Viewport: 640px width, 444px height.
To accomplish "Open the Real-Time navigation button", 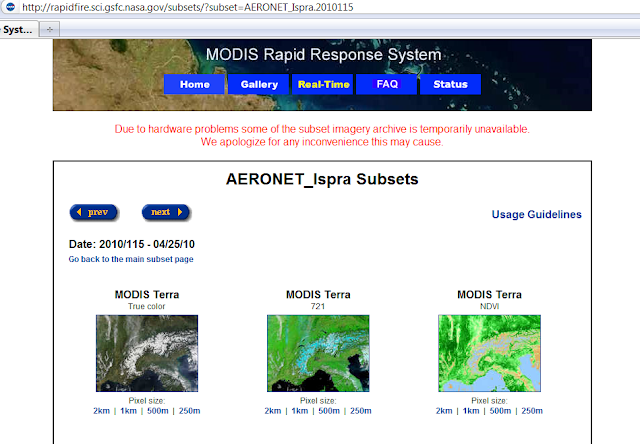I will 323,84.
